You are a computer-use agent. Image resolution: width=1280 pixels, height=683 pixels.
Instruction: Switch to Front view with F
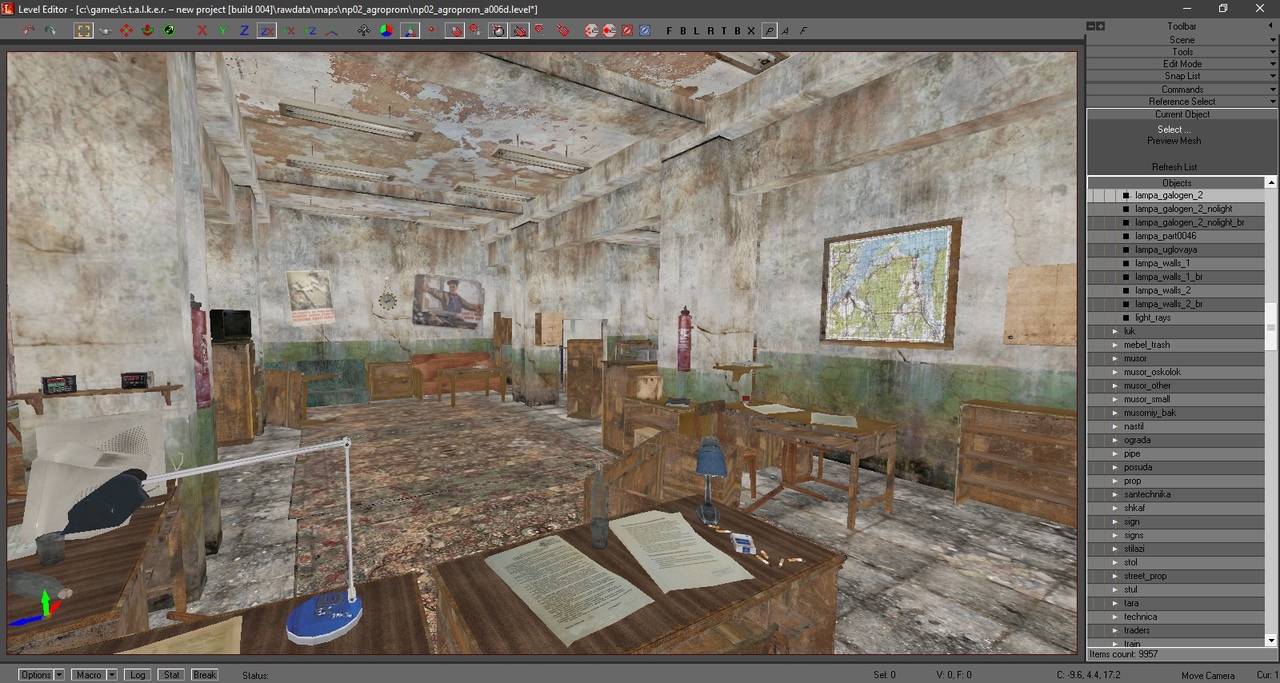coord(670,31)
